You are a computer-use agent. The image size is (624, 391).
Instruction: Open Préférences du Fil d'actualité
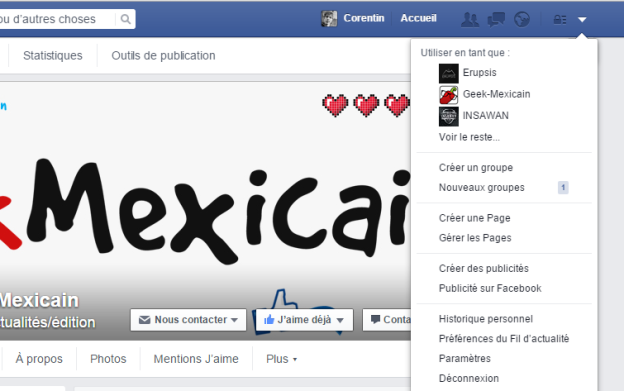[x=504, y=339]
